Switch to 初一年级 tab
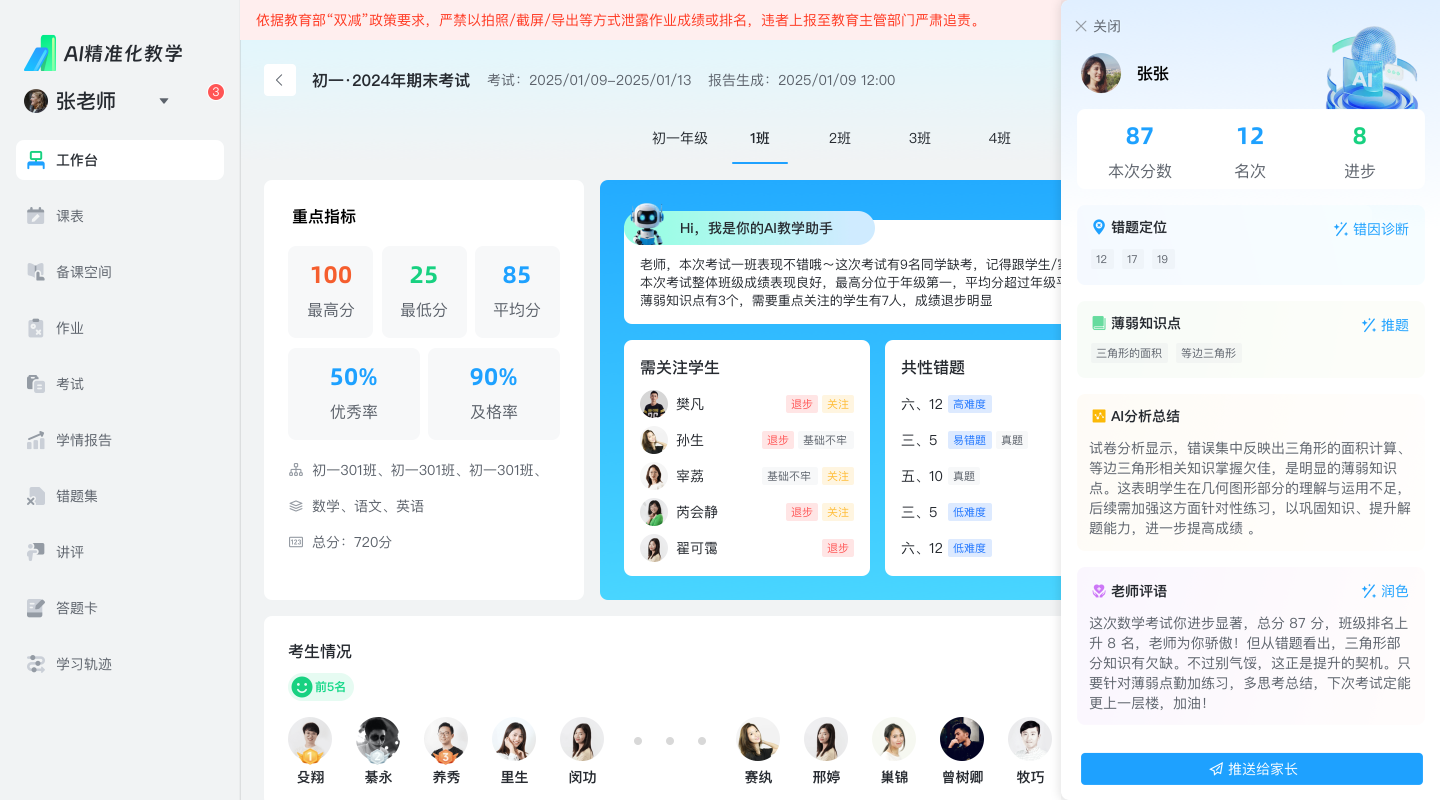Viewport: 1440px width, 800px height. [x=680, y=138]
